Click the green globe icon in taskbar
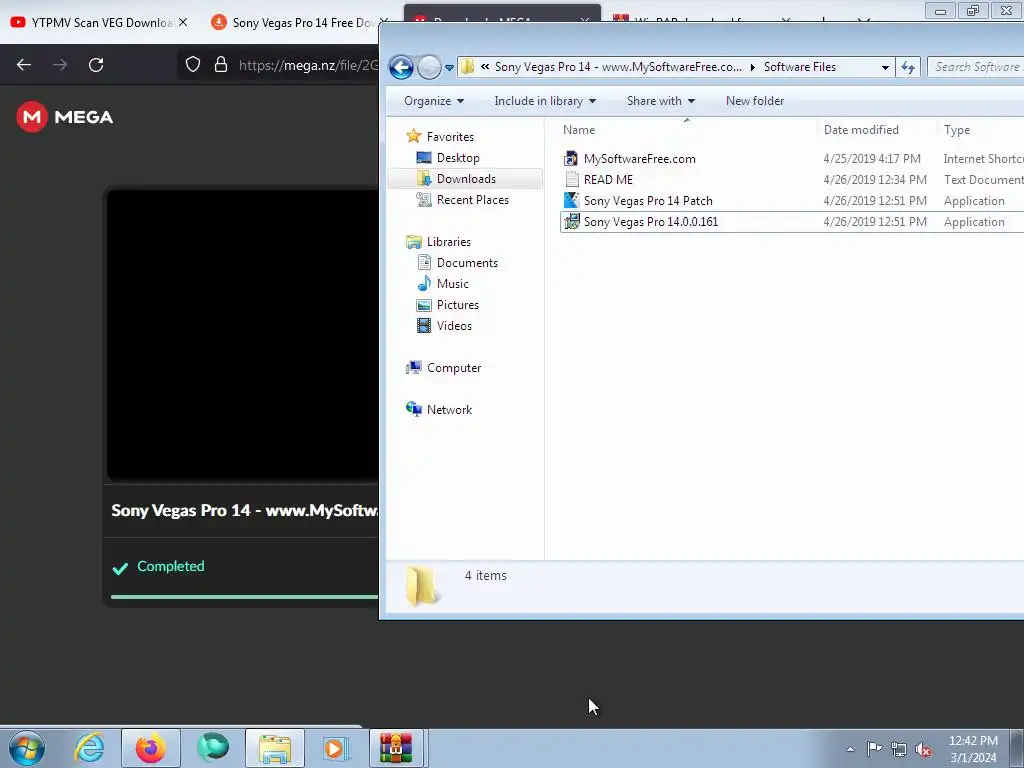 tap(213, 748)
